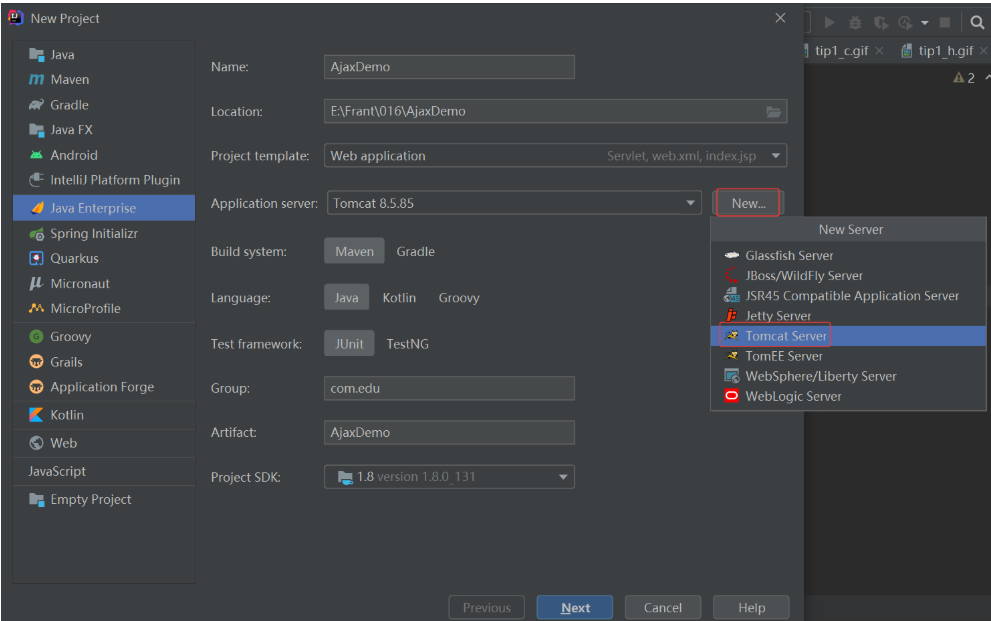The image size is (991, 621).
Task: Choose TomEE Server menu entry
Action: 848,356
